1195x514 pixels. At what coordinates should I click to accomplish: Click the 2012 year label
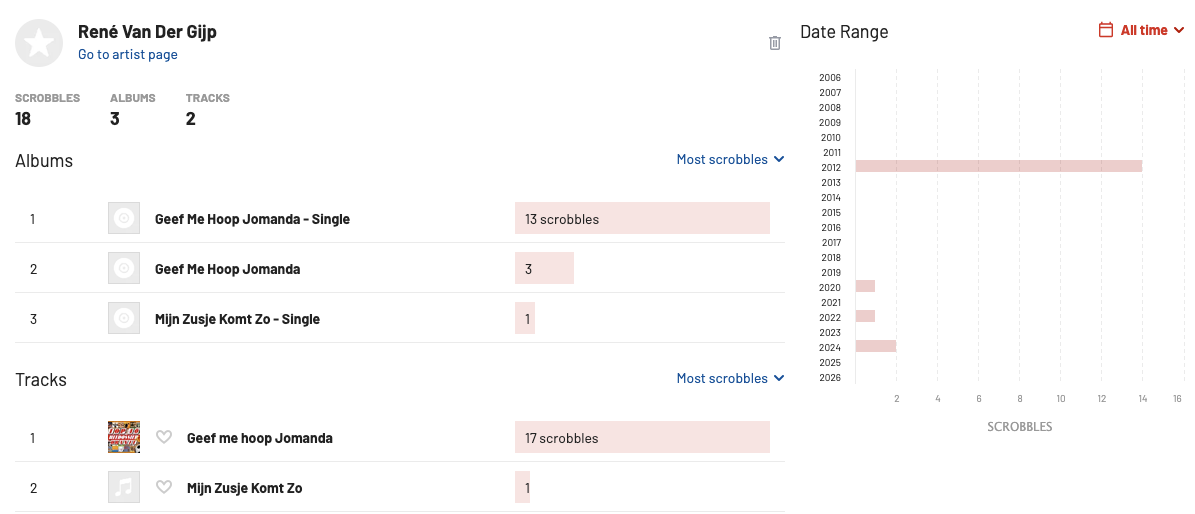click(x=831, y=168)
